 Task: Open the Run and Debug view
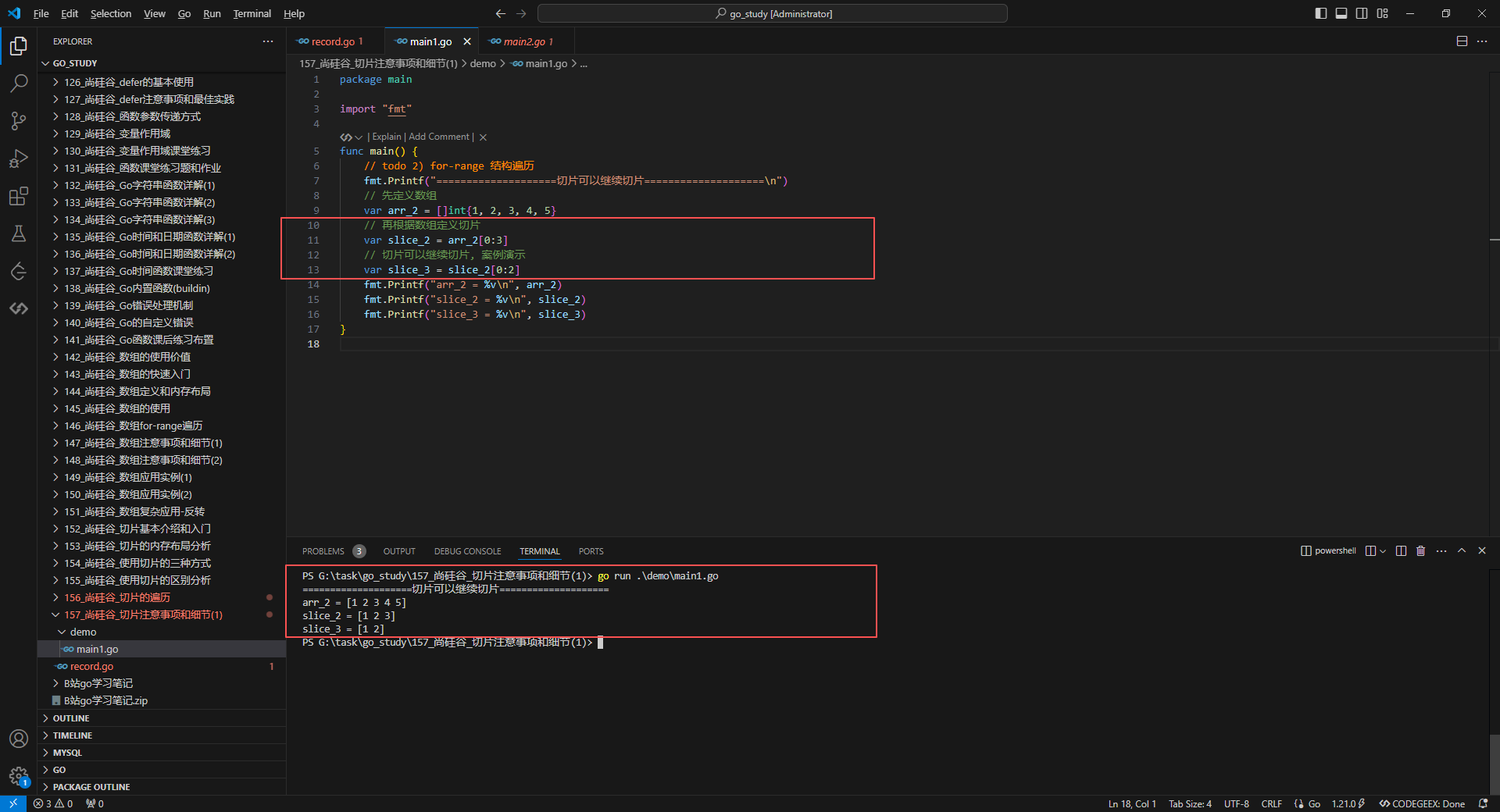coord(19,158)
